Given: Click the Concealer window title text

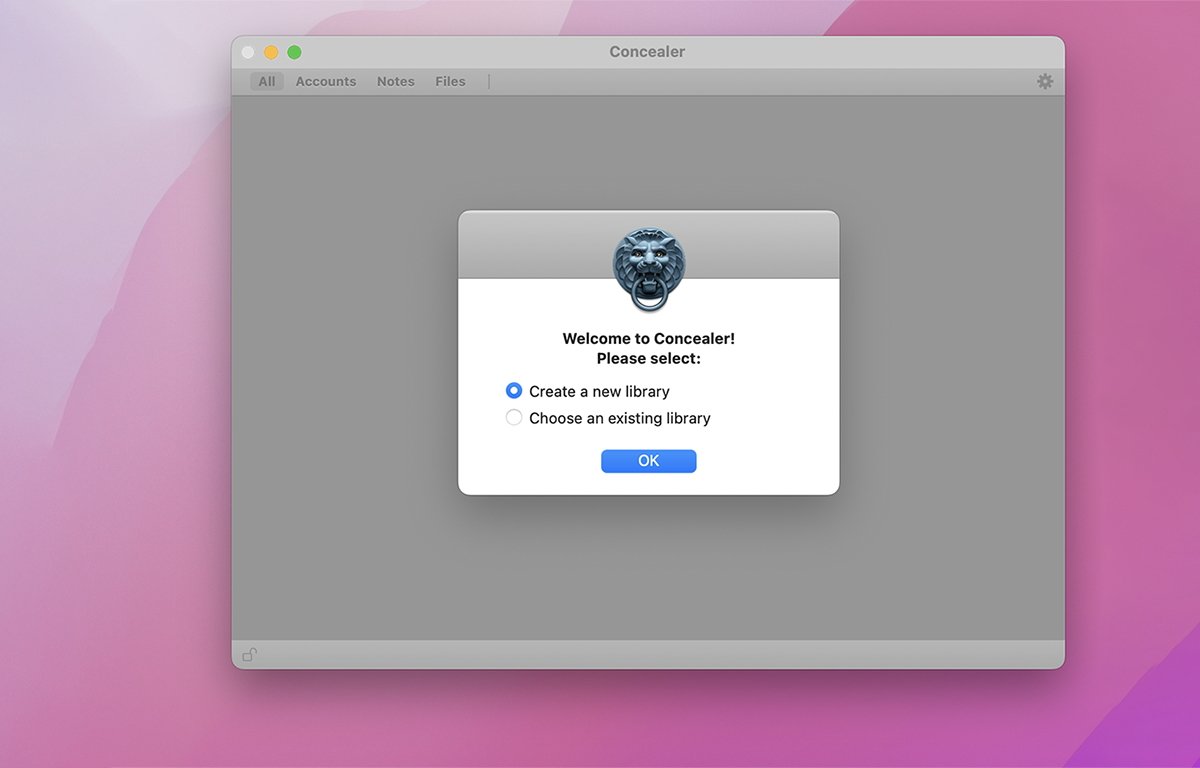Looking at the screenshot, I should pos(648,52).
